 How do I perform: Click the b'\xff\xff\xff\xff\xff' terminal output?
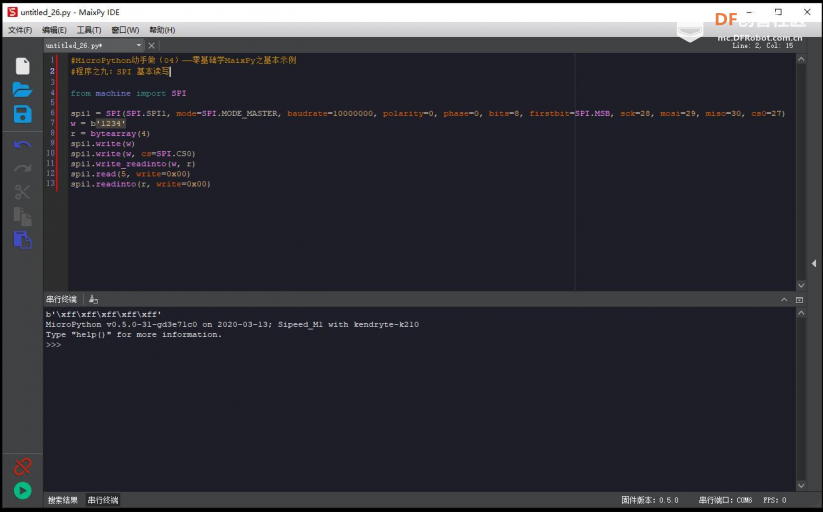(x=103, y=315)
